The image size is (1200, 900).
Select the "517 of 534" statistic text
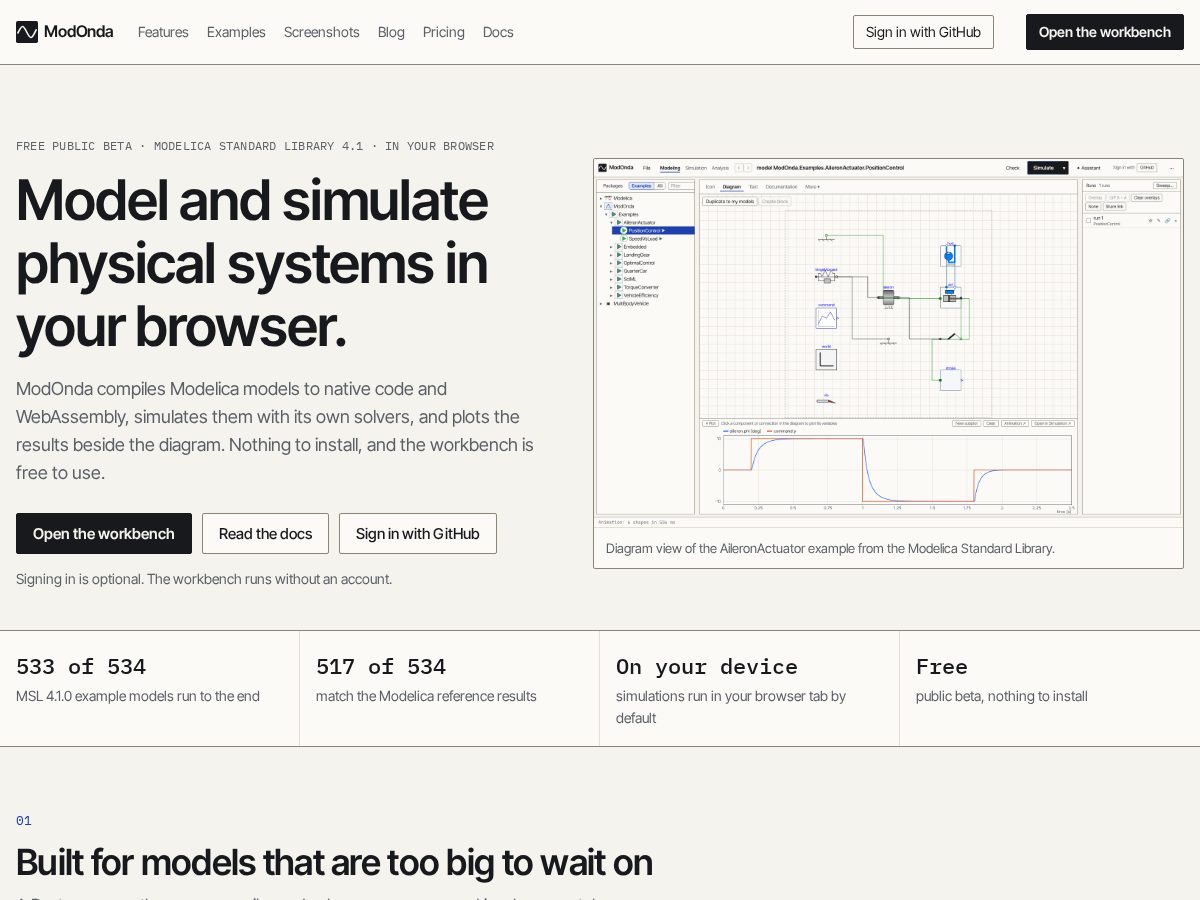(381, 667)
